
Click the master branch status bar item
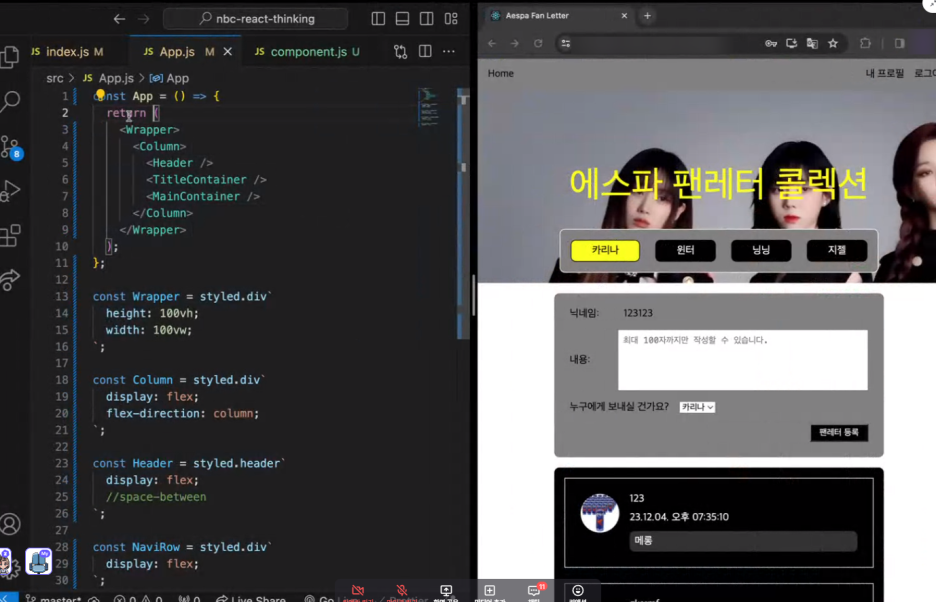pyautogui.click(x=54, y=598)
